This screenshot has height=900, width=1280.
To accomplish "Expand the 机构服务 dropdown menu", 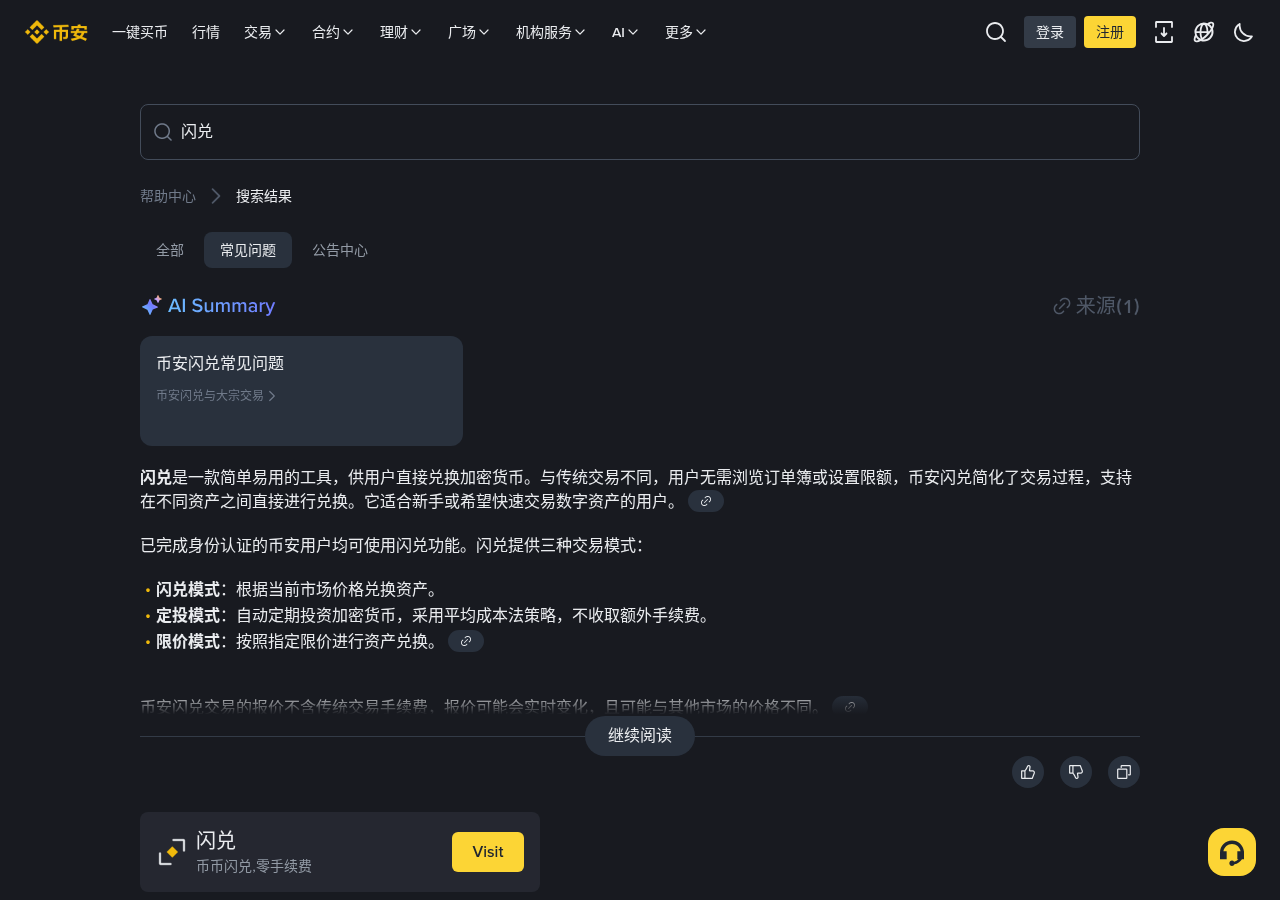I will [x=551, y=32].
